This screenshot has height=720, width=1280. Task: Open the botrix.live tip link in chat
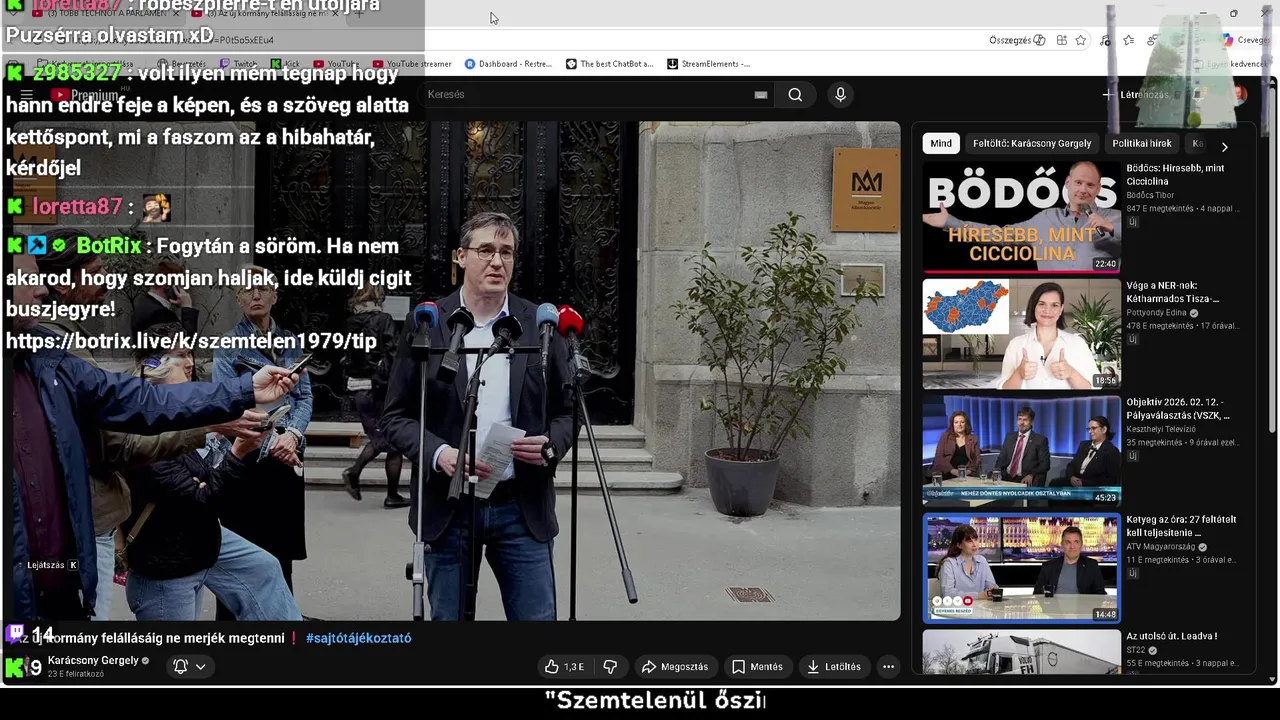click(191, 341)
